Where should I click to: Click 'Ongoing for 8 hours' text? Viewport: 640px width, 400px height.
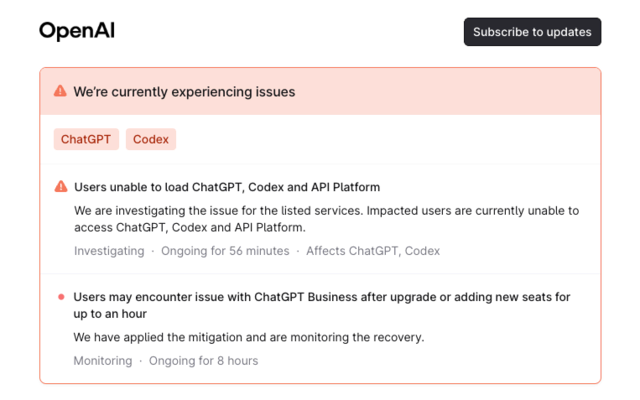pyautogui.click(x=204, y=361)
